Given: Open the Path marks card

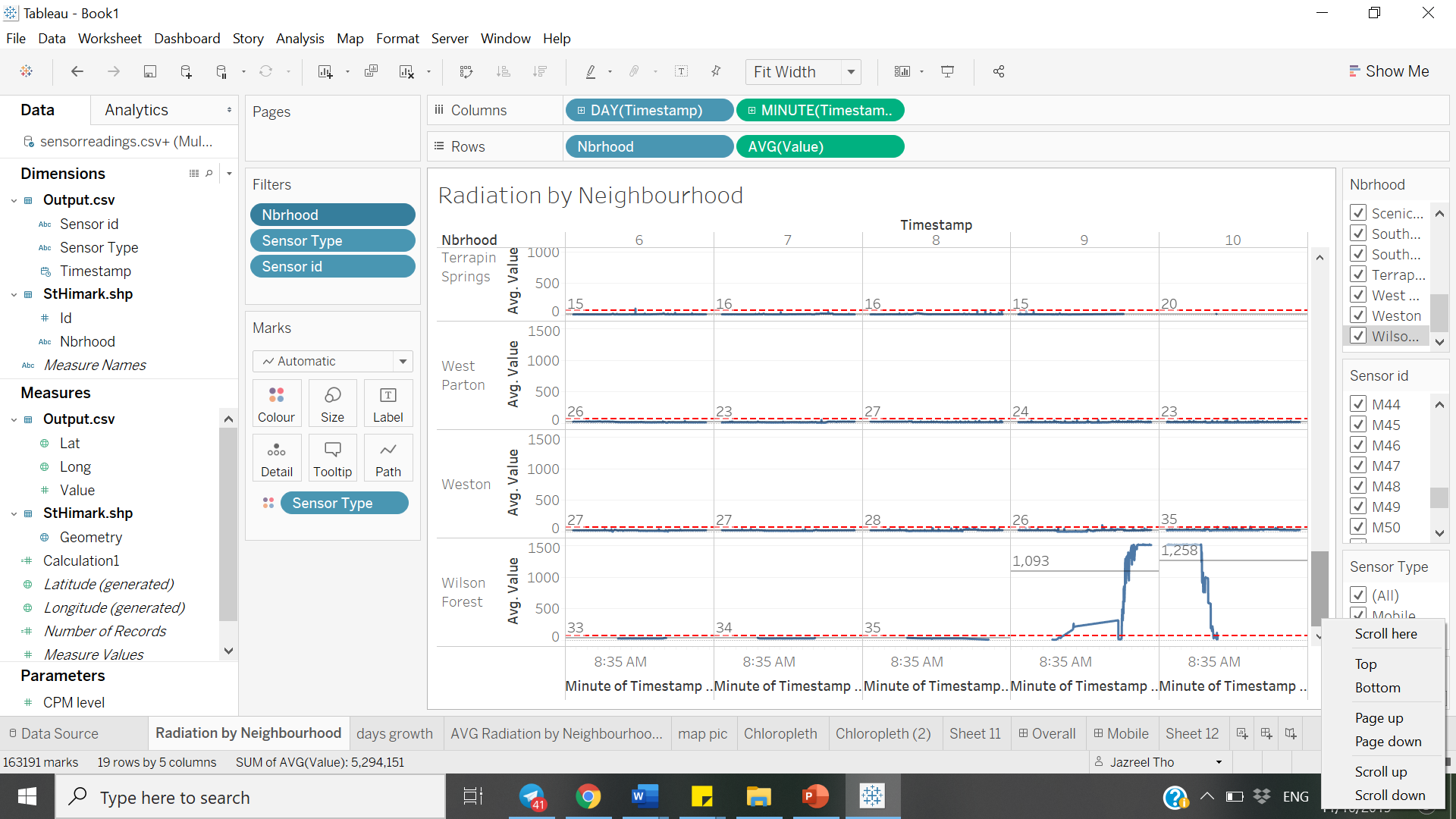Looking at the screenshot, I should [388, 459].
